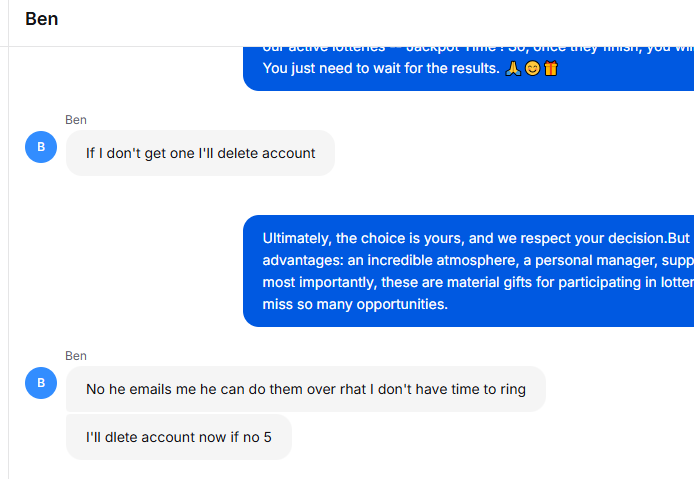Click the Ben sender name above "If I don't get one"
This screenshot has height=479, width=694.
tap(76, 120)
